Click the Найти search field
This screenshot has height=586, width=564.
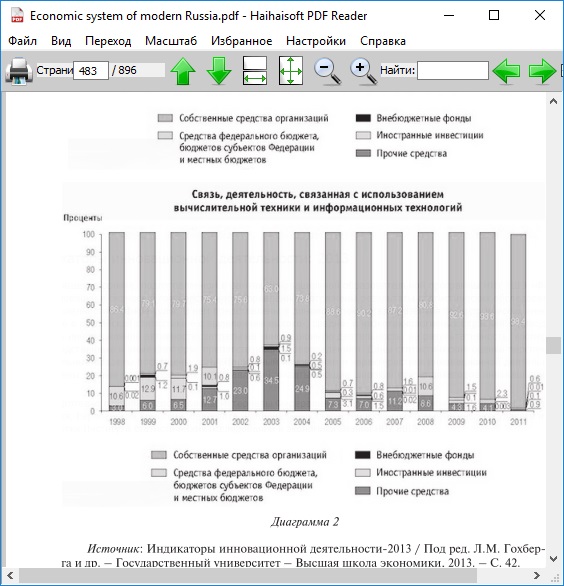tap(453, 71)
